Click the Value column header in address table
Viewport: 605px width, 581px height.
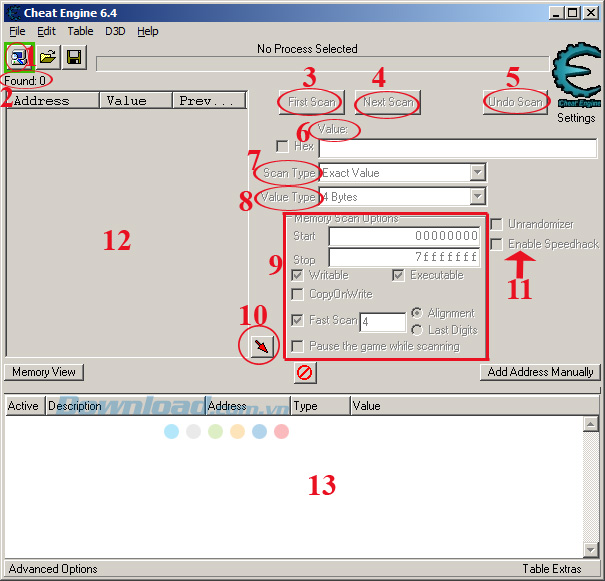pyautogui.click(x=475, y=406)
